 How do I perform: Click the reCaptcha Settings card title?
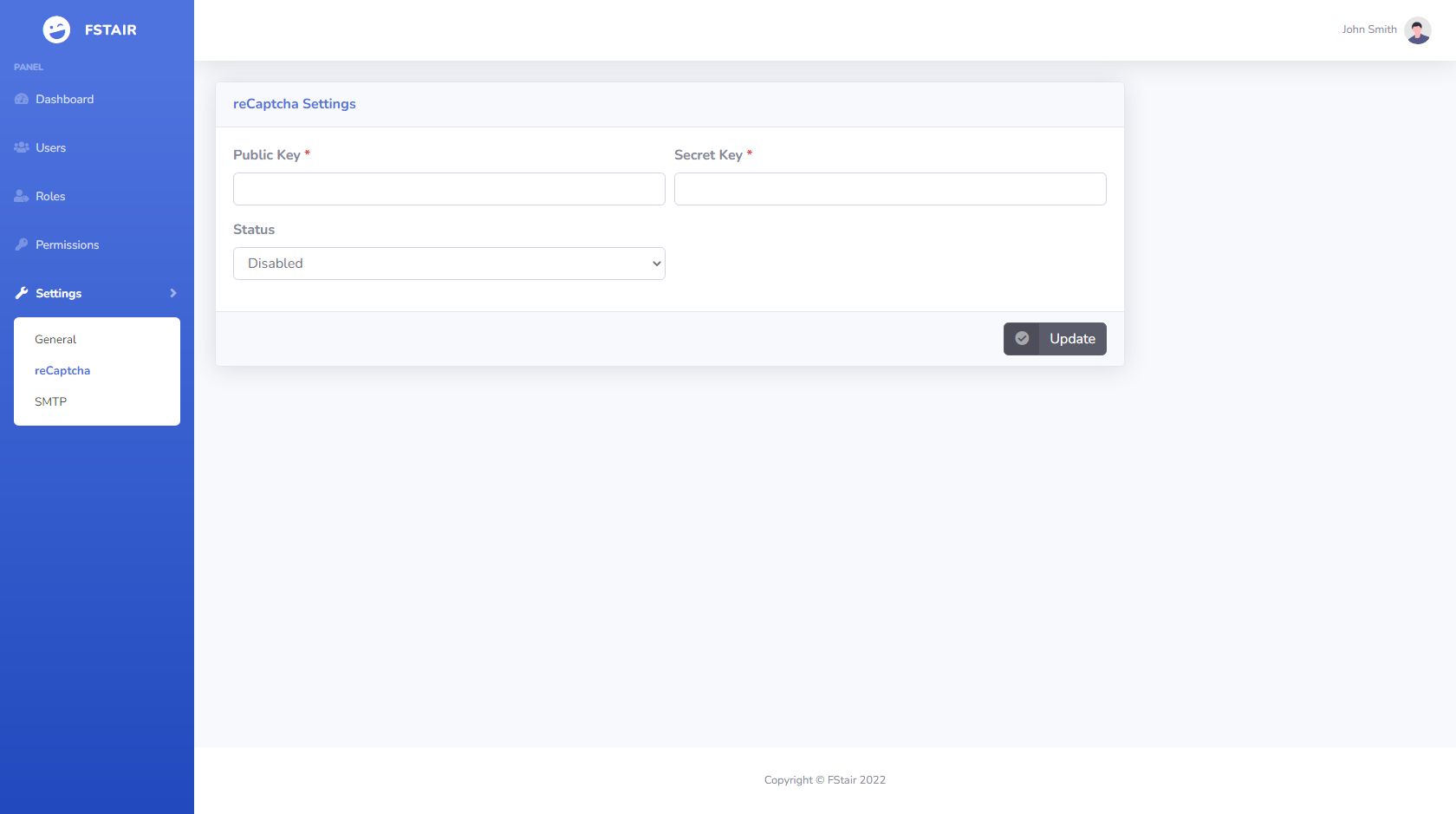(295, 104)
